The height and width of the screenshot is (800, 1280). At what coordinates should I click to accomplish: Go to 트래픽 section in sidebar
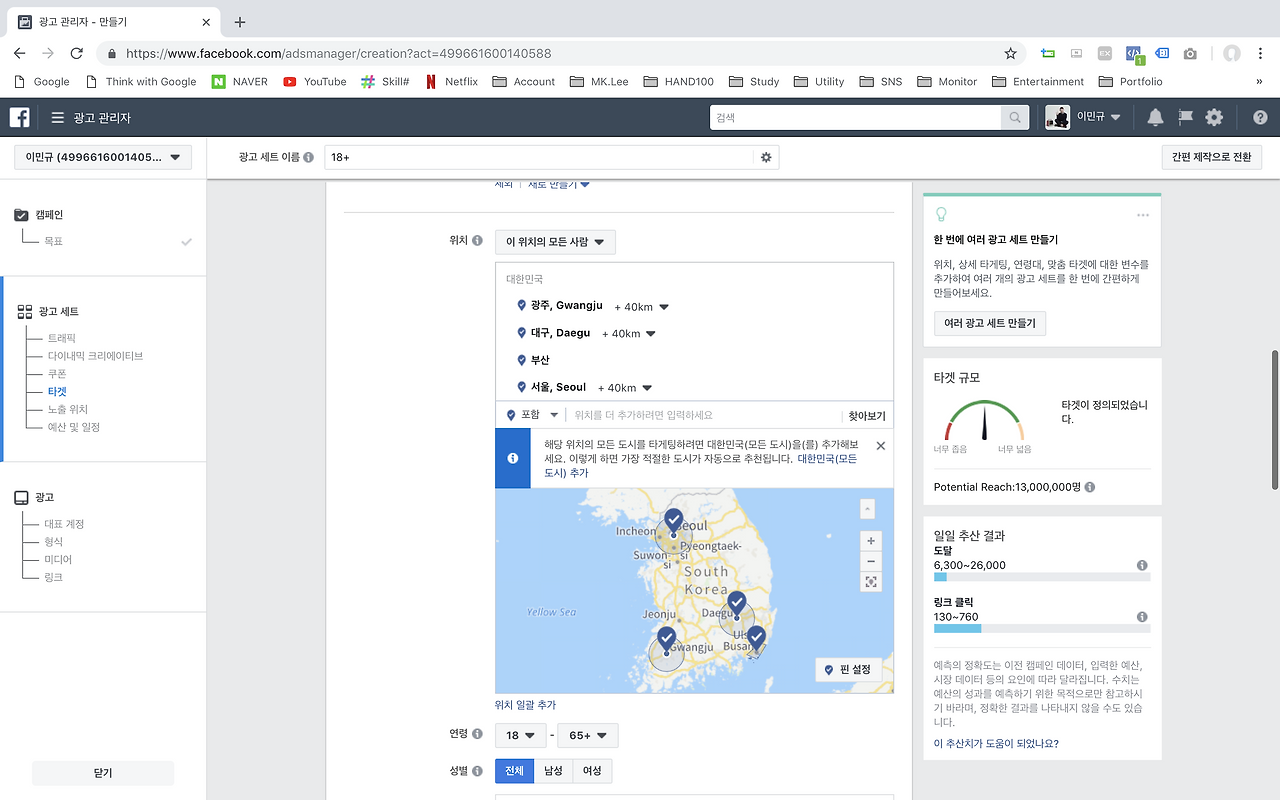(62, 338)
